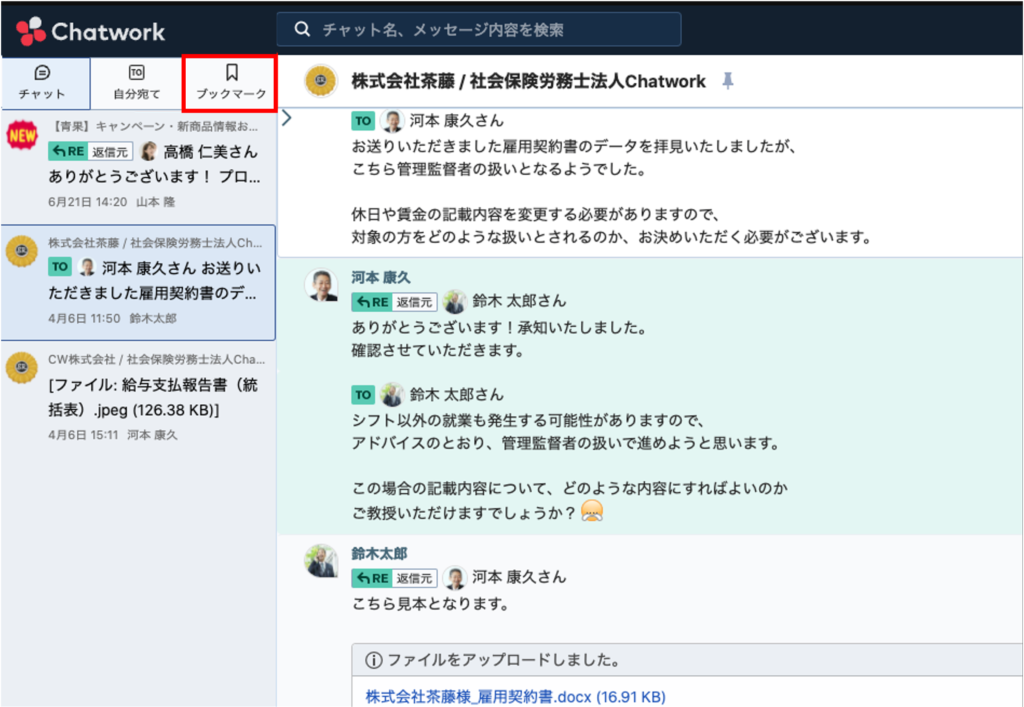Open the 株式会社茶藤様_雇用契約書.docx file link
Viewport: 1024px width, 707px height.
[515, 697]
